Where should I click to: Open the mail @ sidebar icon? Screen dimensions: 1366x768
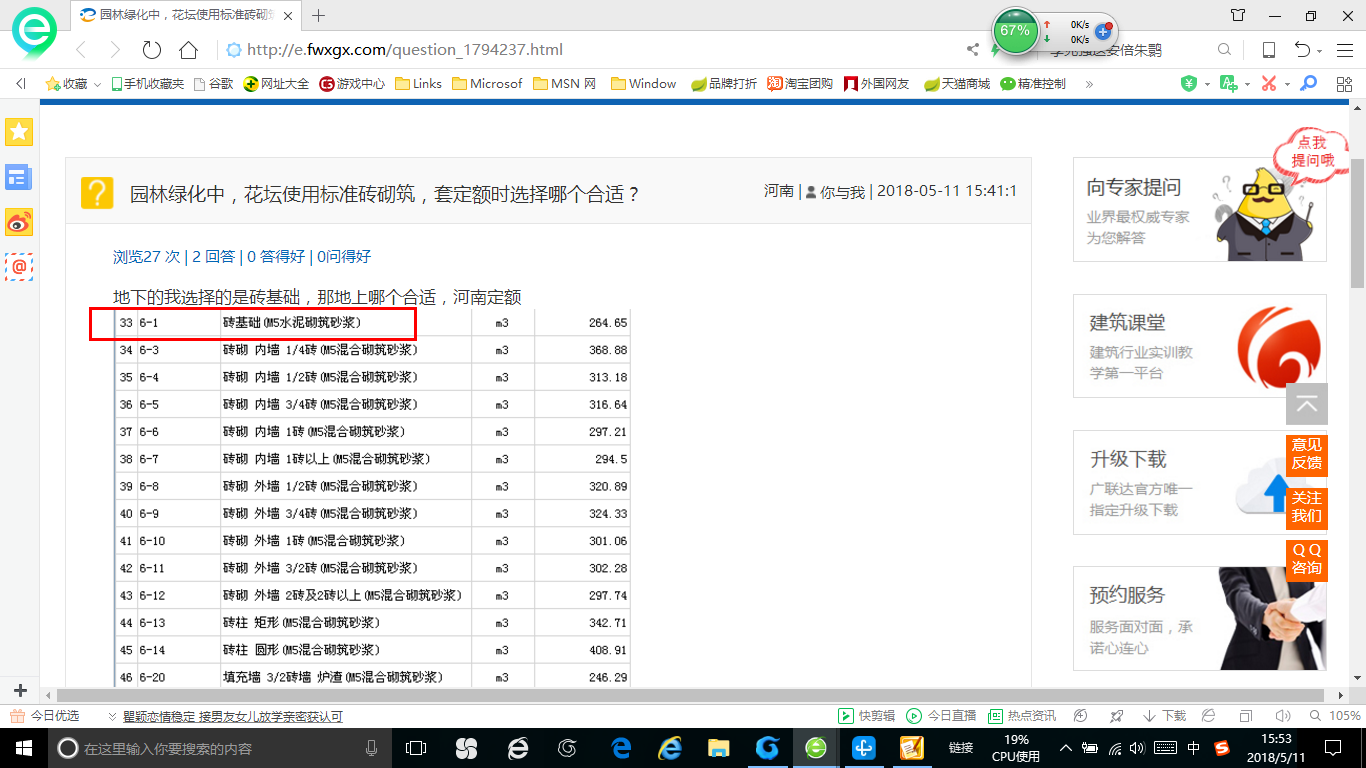[x=19, y=267]
